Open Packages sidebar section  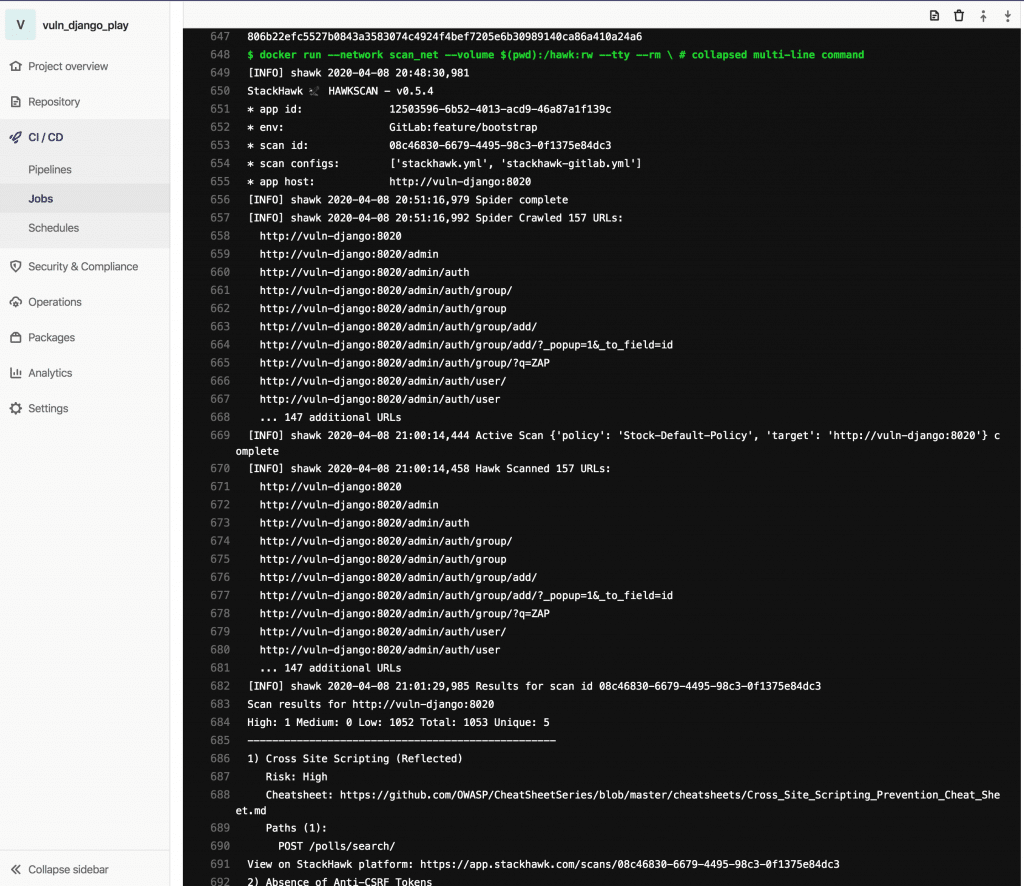pos(85,338)
